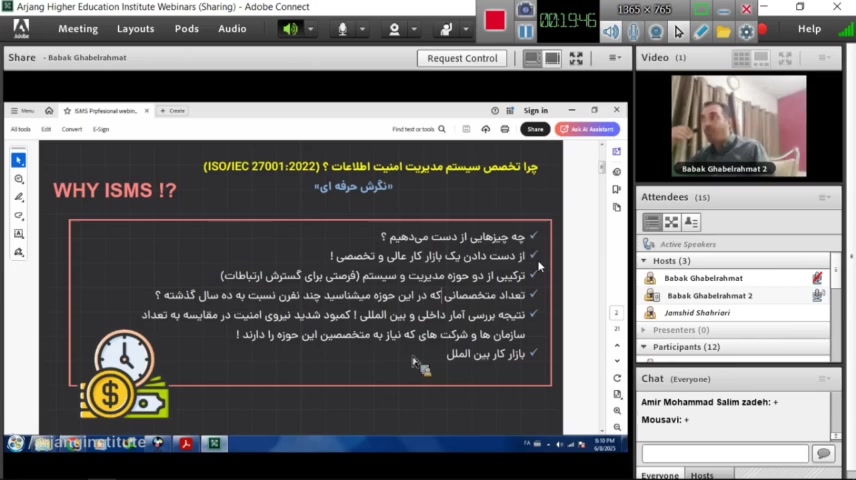Print the PDF with the printer icon
The image size is (856, 480).
click(x=505, y=129)
